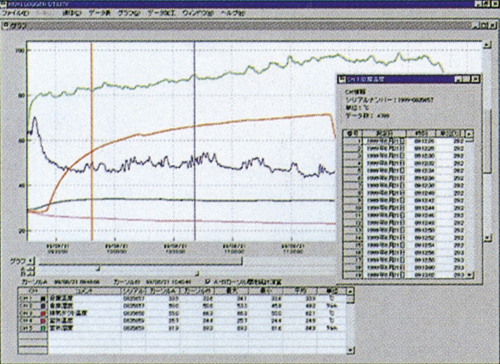This screenshot has width=500, height=364.
Task: Click the cursor B slider marker below the chart
Action: point(197,274)
